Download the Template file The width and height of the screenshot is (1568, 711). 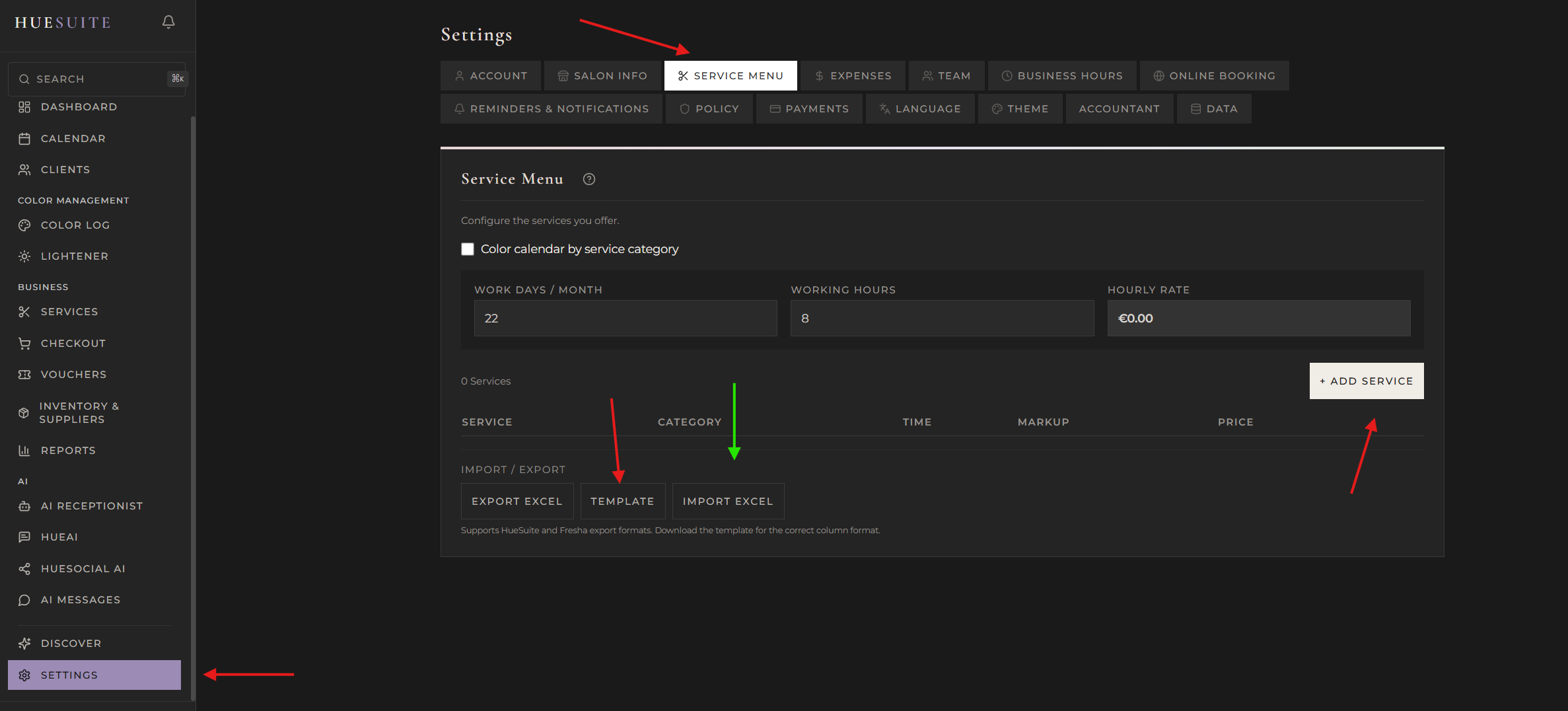pos(622,501)
